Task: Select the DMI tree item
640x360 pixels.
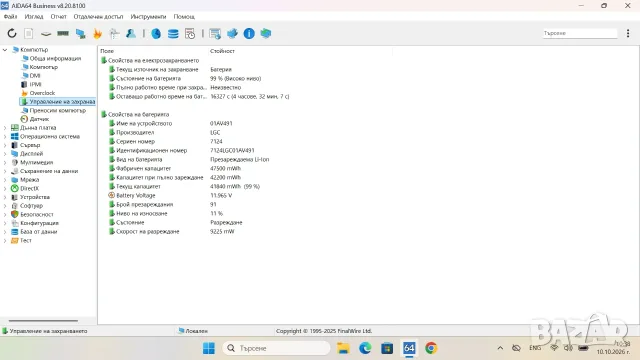Action: pyautogui.click(x=35, y=76)
